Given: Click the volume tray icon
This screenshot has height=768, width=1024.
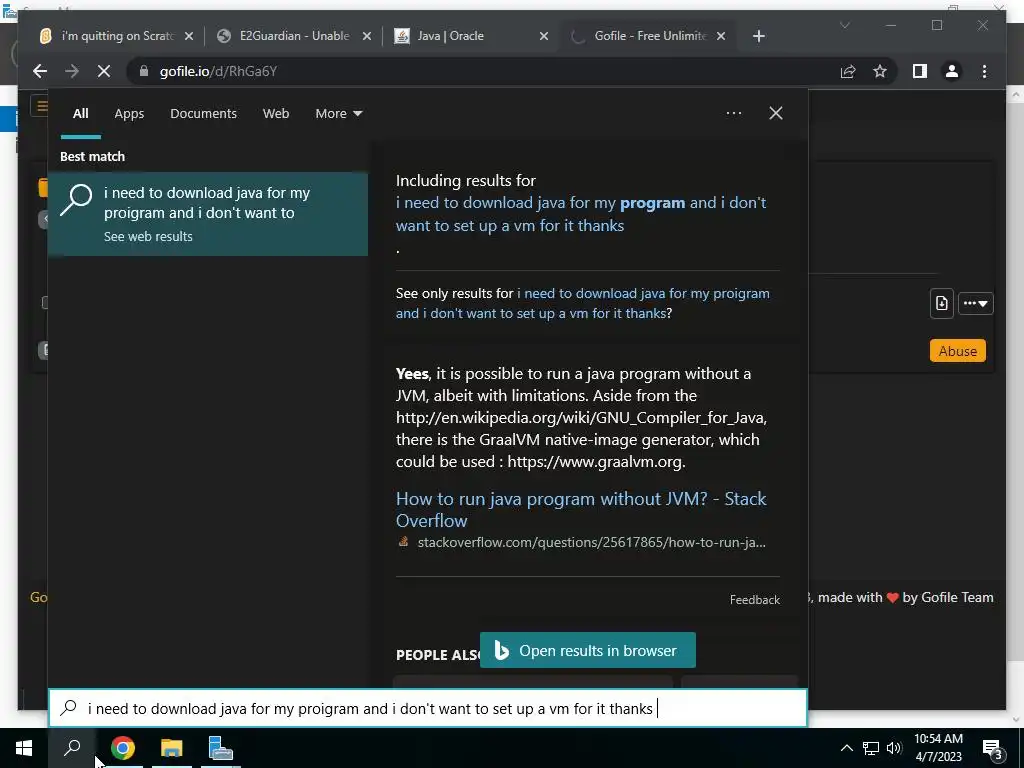Looking at the screenshot, I should coord(894,748).
